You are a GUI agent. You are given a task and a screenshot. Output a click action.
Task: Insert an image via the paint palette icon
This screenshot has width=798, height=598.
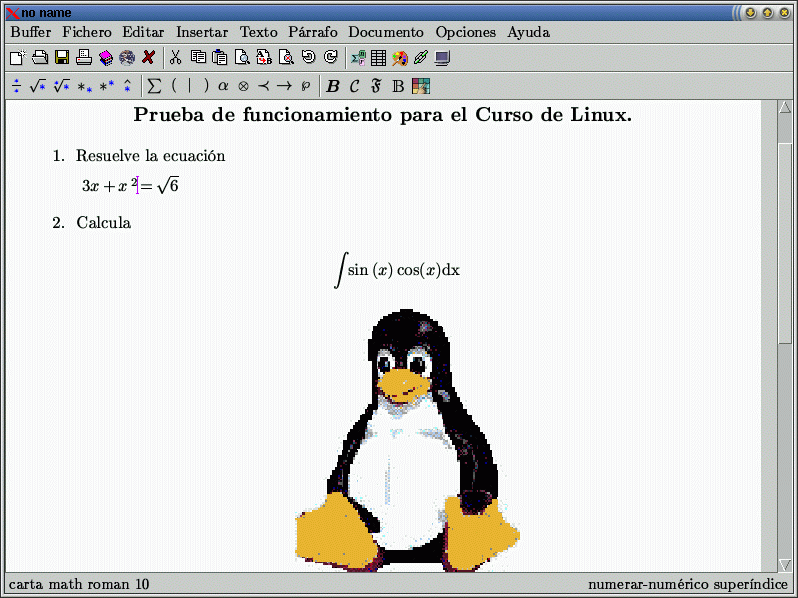point(400,58)
